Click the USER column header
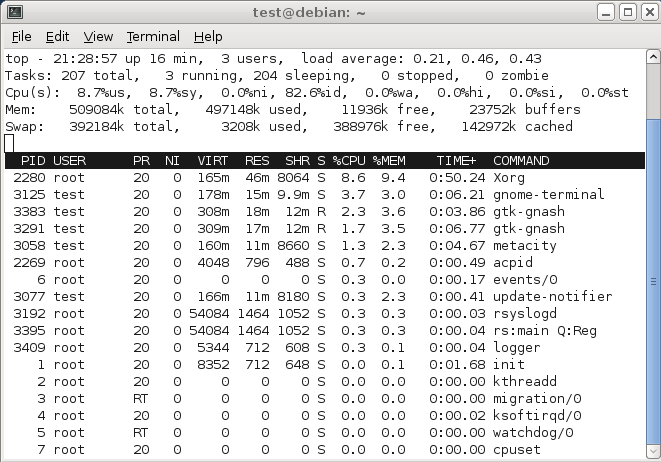 (x=69, y=161)
